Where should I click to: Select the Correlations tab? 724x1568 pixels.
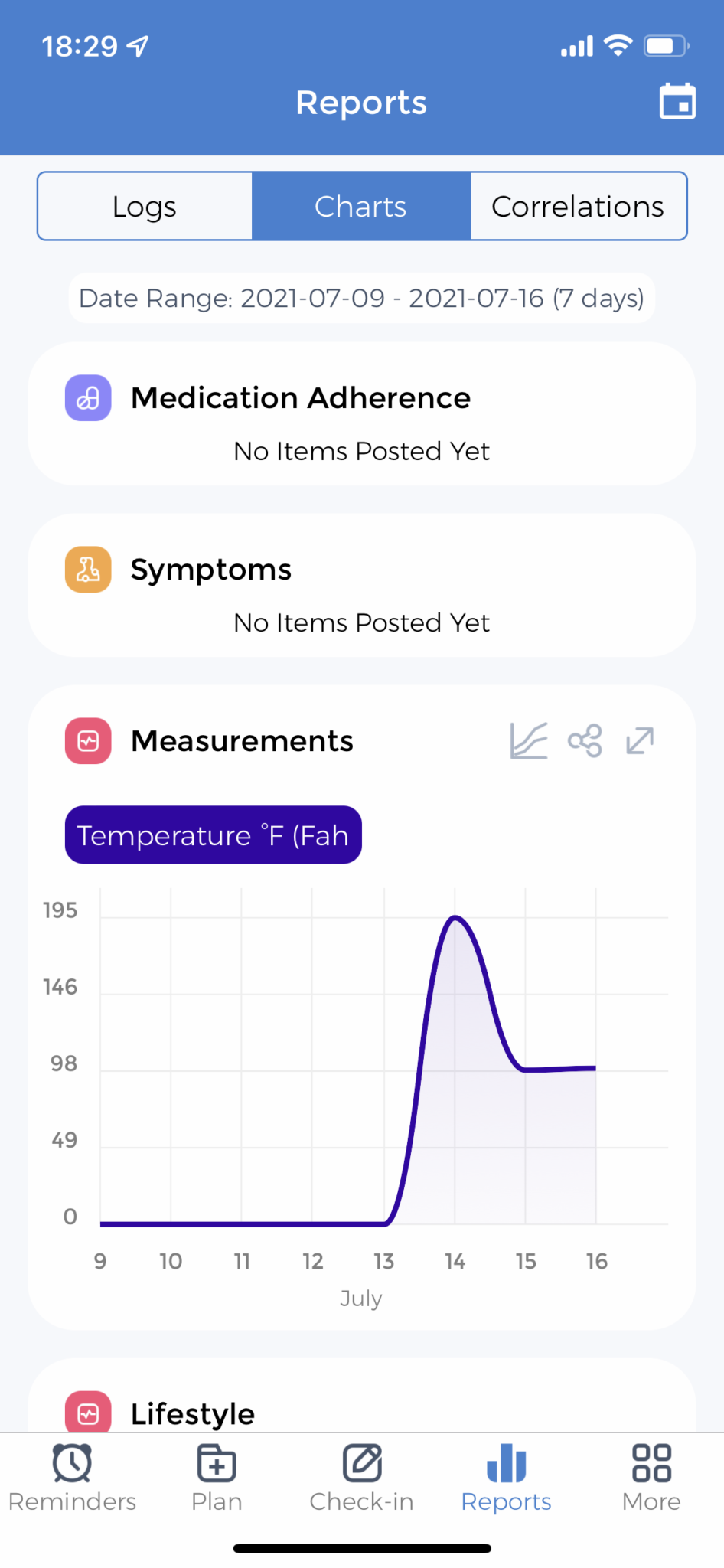click(x=578, y=206)
